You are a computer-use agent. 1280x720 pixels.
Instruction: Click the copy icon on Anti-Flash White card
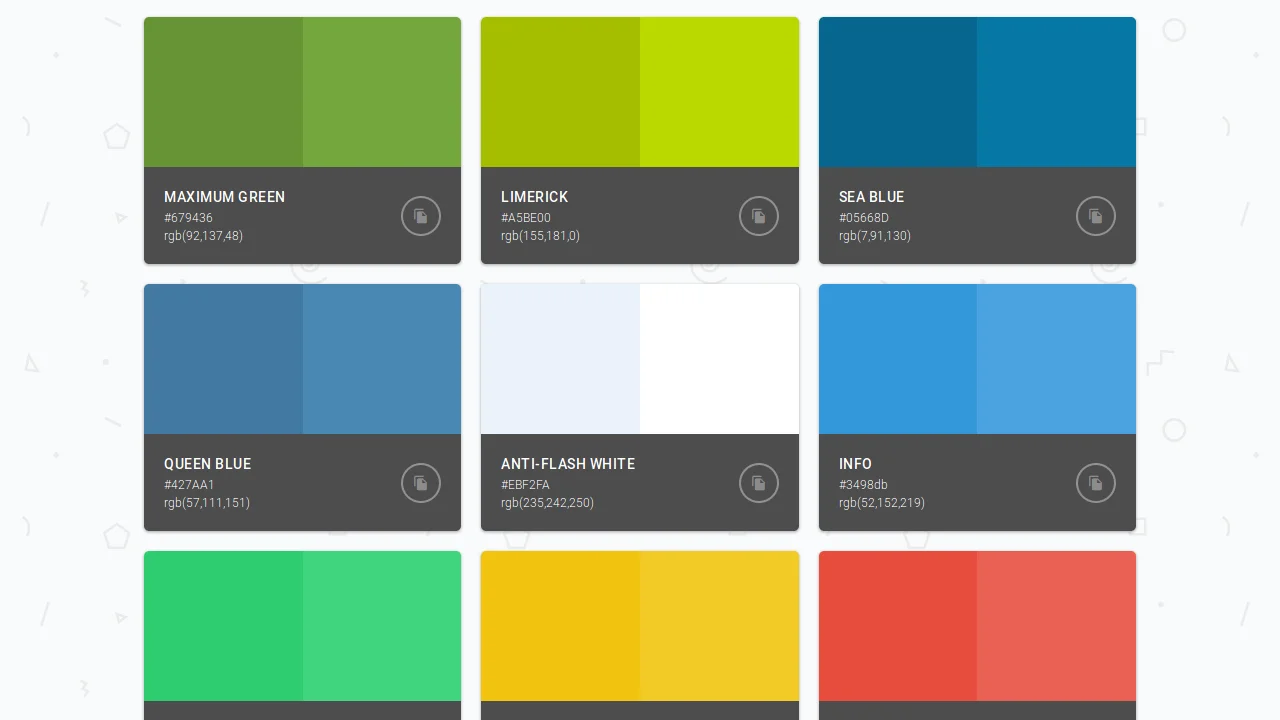pos(758,483)
